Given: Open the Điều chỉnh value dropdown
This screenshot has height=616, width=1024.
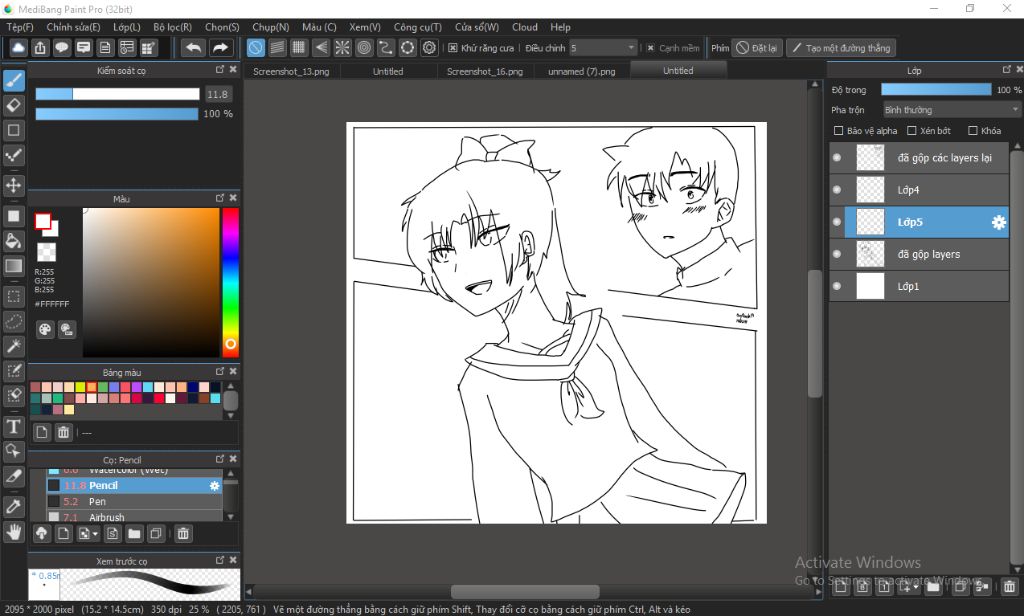Looking at the screenshot, I should click(x=602, y=48).
